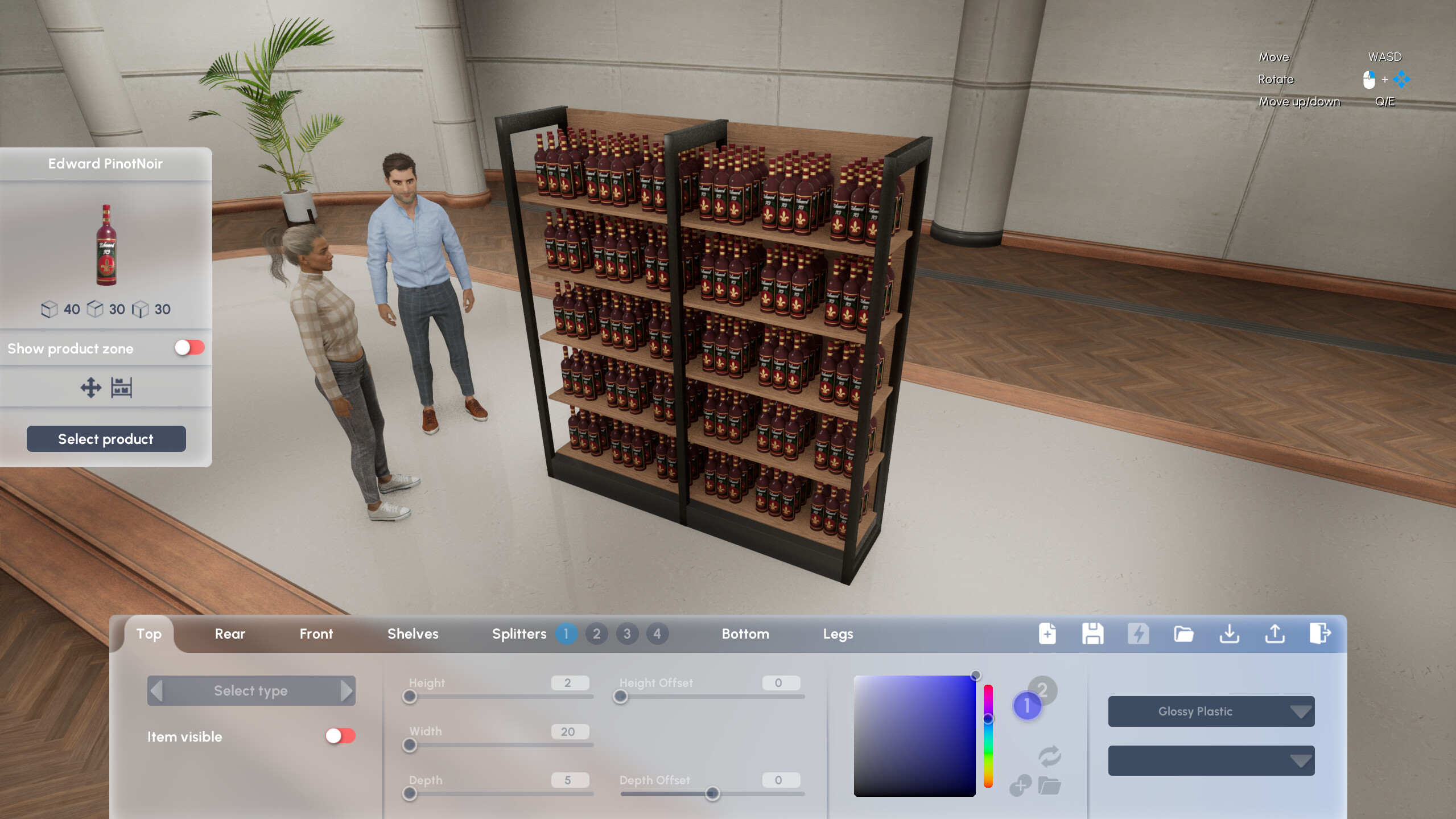The image size is (1456, 819).
Task: Export the shelf via the upload icon
Action: click(1274, 633)
